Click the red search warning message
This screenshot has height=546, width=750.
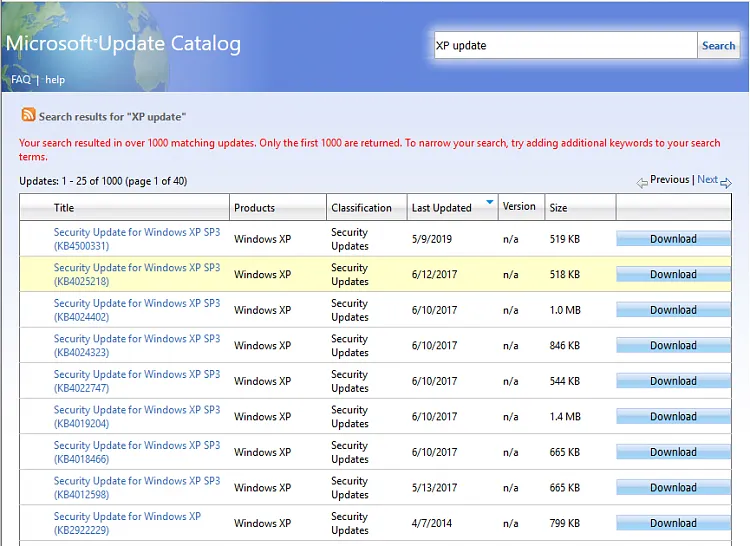[369, 150]
